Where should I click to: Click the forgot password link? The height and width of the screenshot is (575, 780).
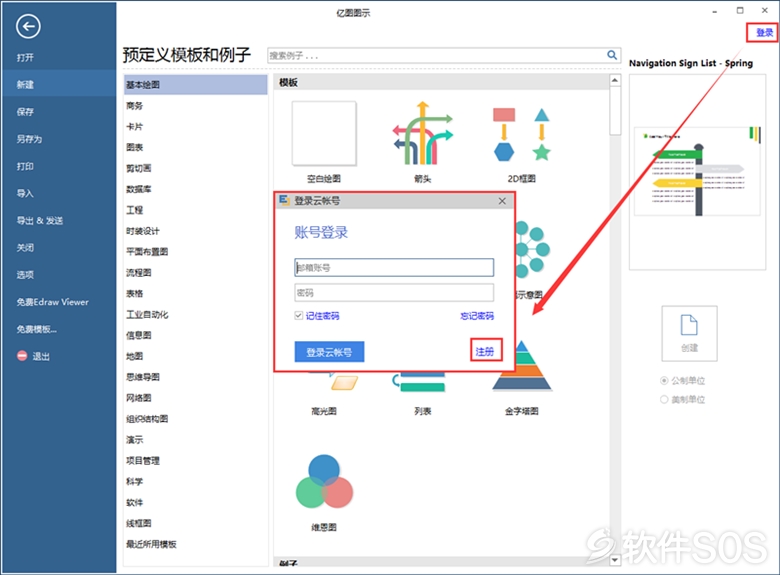click(477, 316)
